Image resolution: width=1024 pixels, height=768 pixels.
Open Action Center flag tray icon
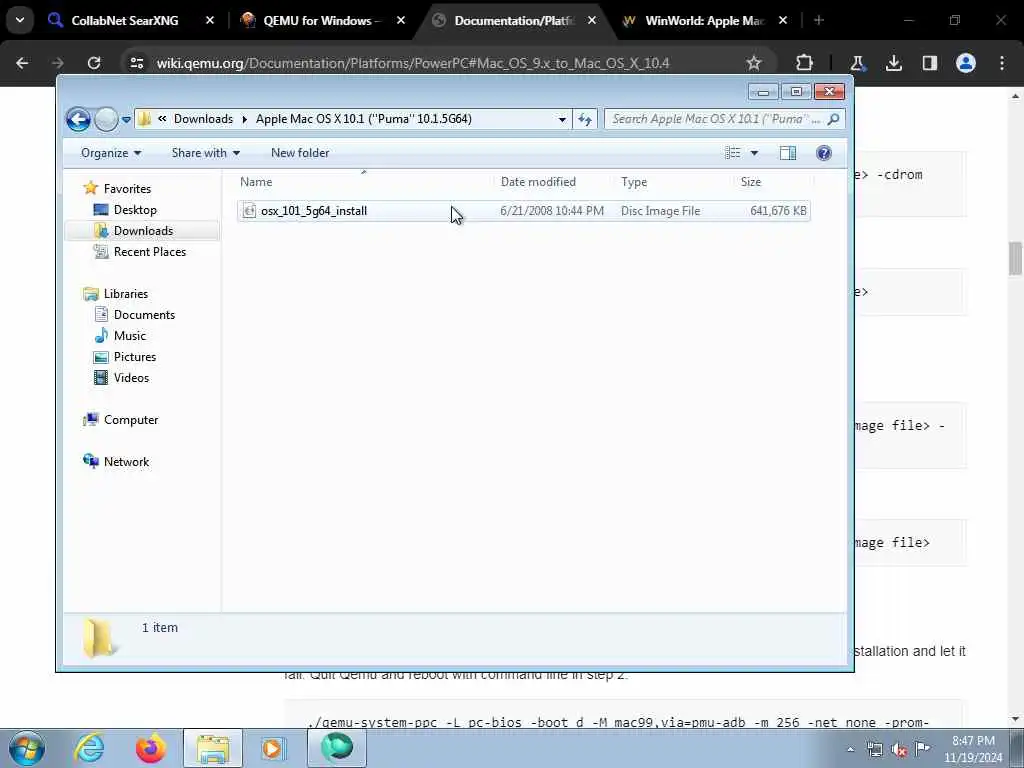(922, 749)
